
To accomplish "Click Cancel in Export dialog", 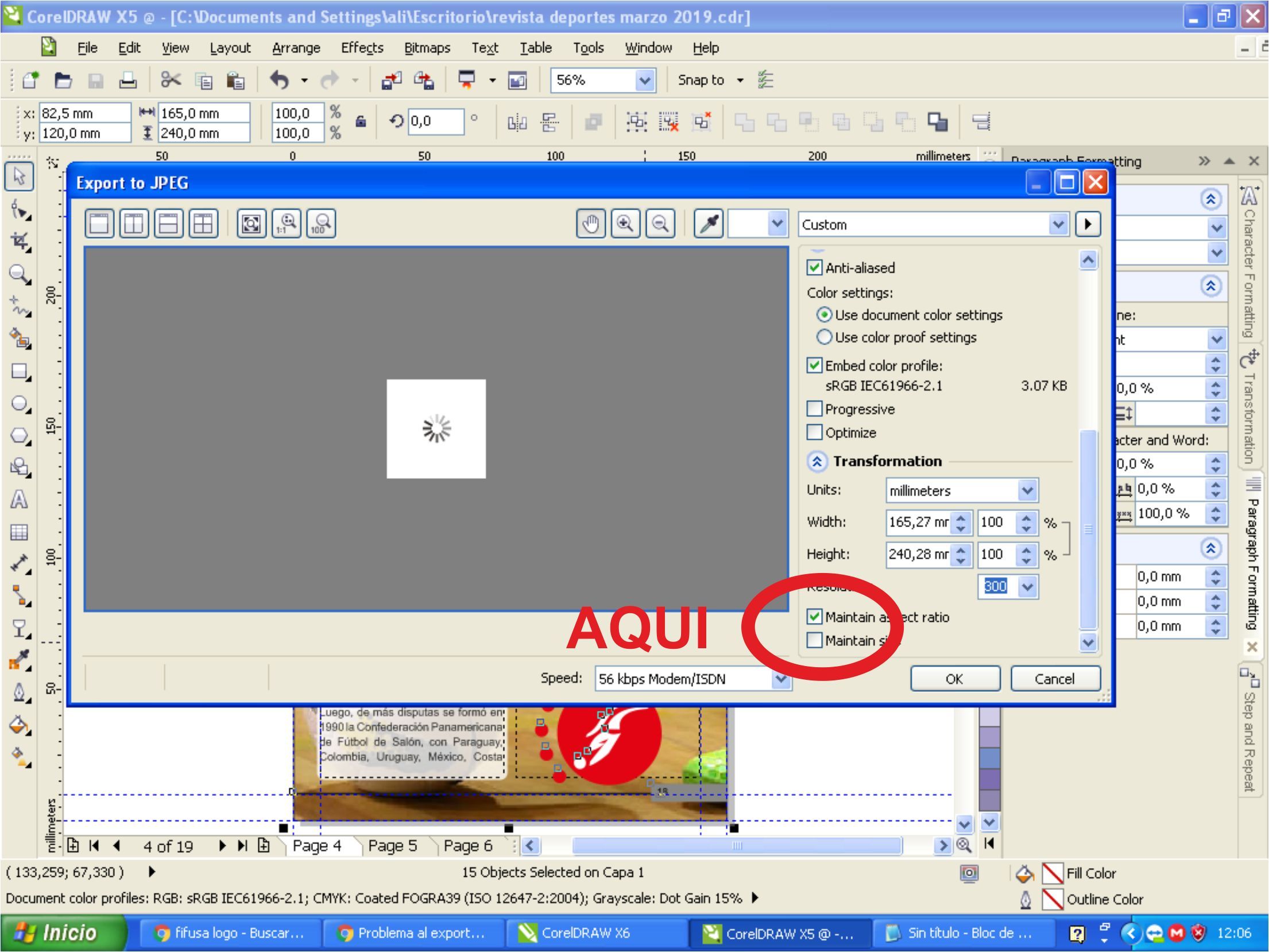I will point(1055,679).
